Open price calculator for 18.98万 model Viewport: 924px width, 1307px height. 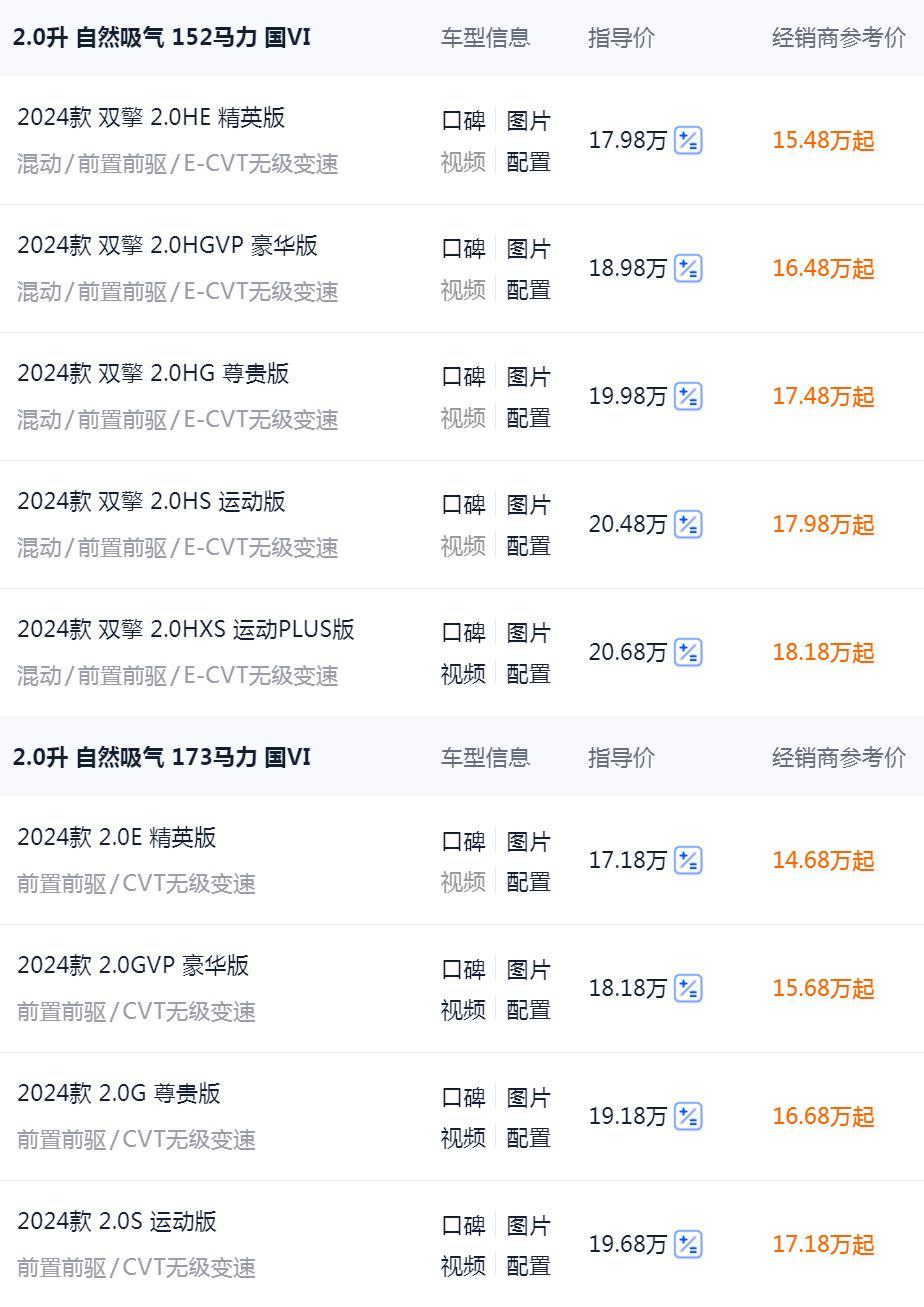click(x=688, y=269)
